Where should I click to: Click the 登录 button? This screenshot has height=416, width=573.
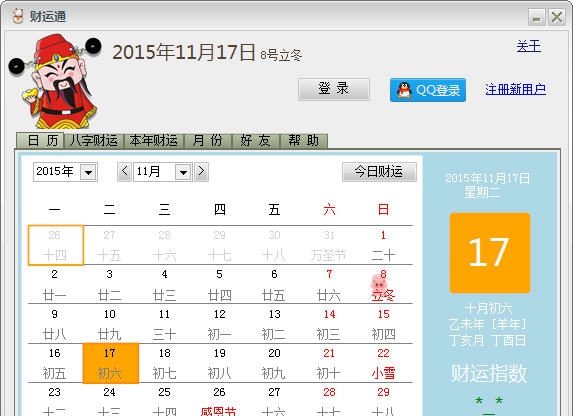click(x=334, y=89)
